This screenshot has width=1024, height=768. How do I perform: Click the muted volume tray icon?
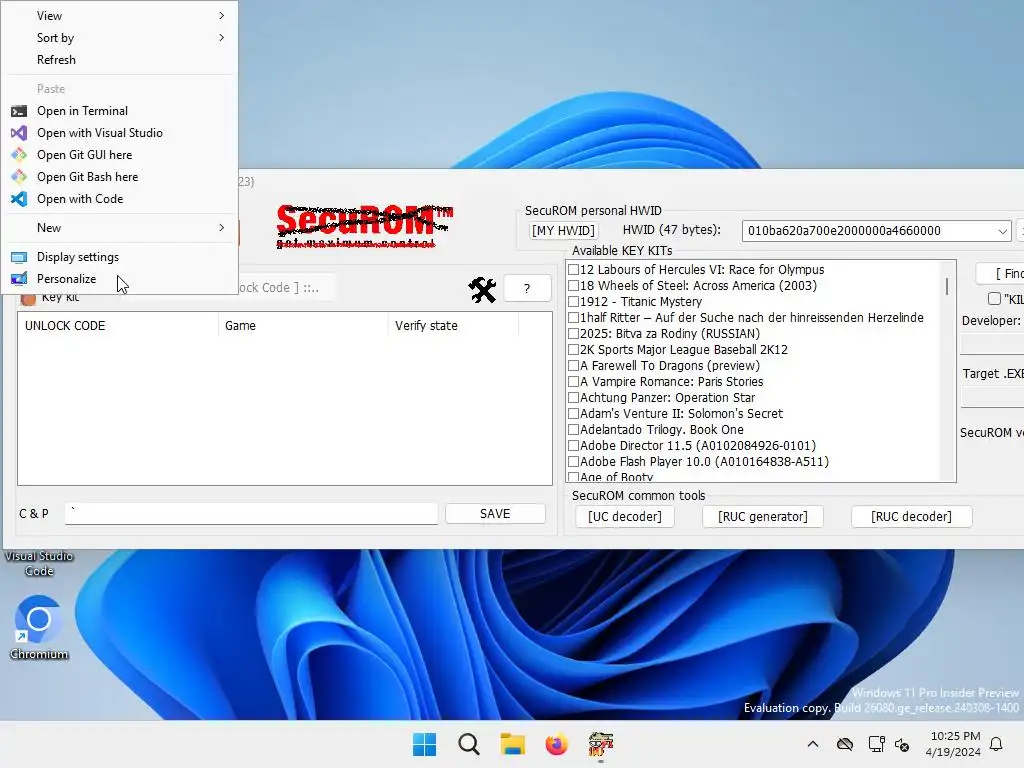(x=903, y=744)
